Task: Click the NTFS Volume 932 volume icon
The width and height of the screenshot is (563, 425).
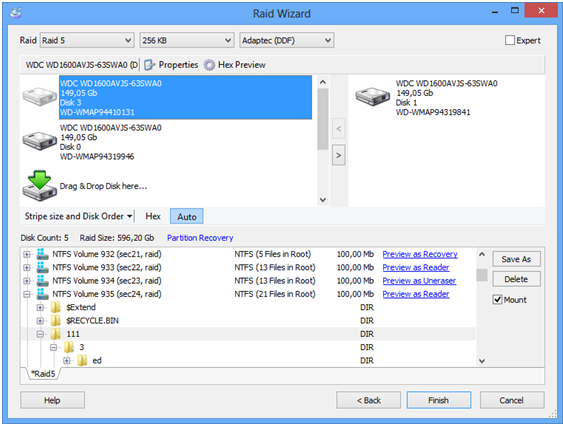Action: (43, 254)
